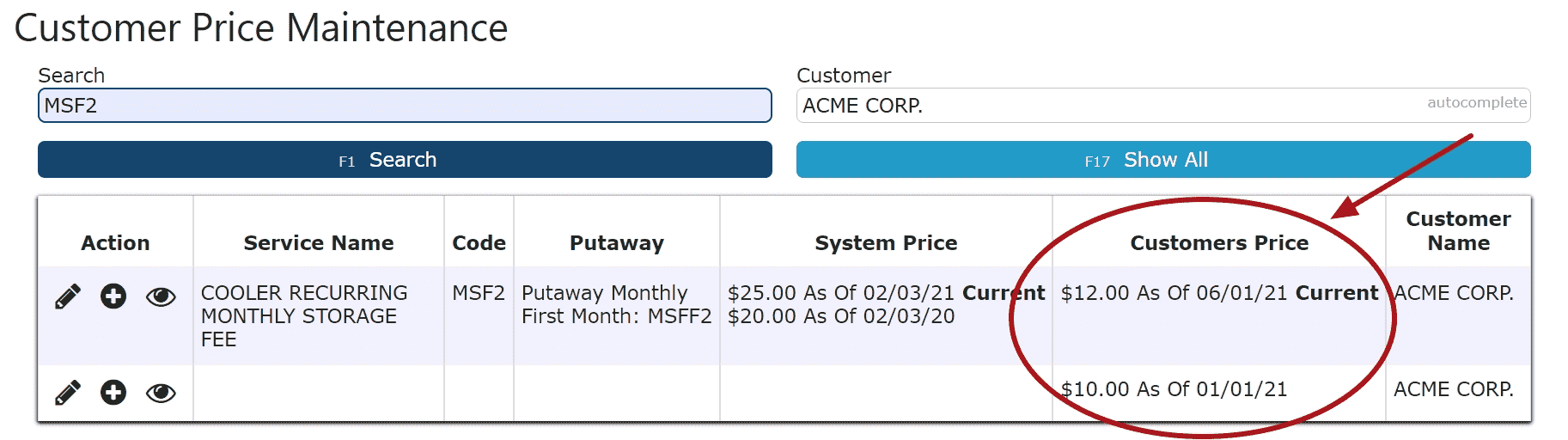Click the pencil edit icon in second row

68,393
